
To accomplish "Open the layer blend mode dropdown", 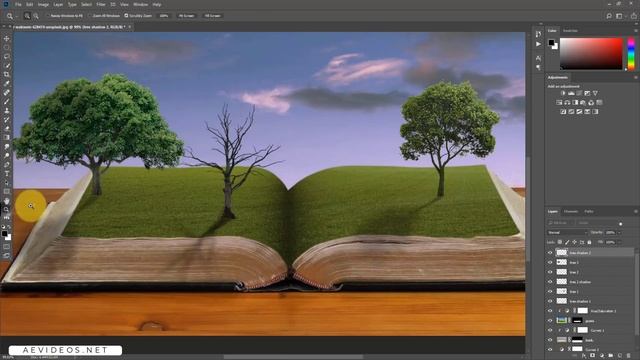I will [567, 233].
